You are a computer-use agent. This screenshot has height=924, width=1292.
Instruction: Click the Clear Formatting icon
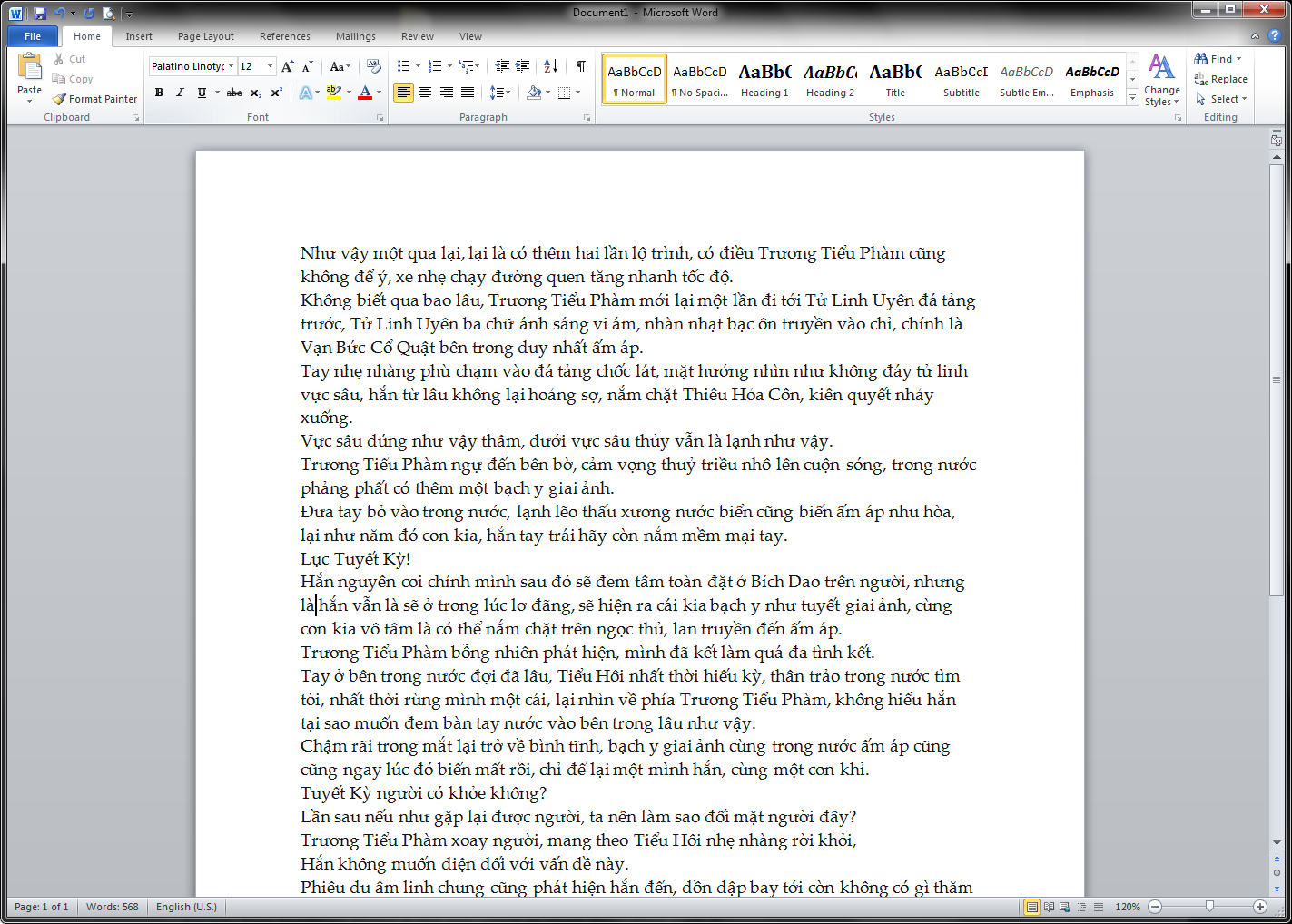(374, 66)
